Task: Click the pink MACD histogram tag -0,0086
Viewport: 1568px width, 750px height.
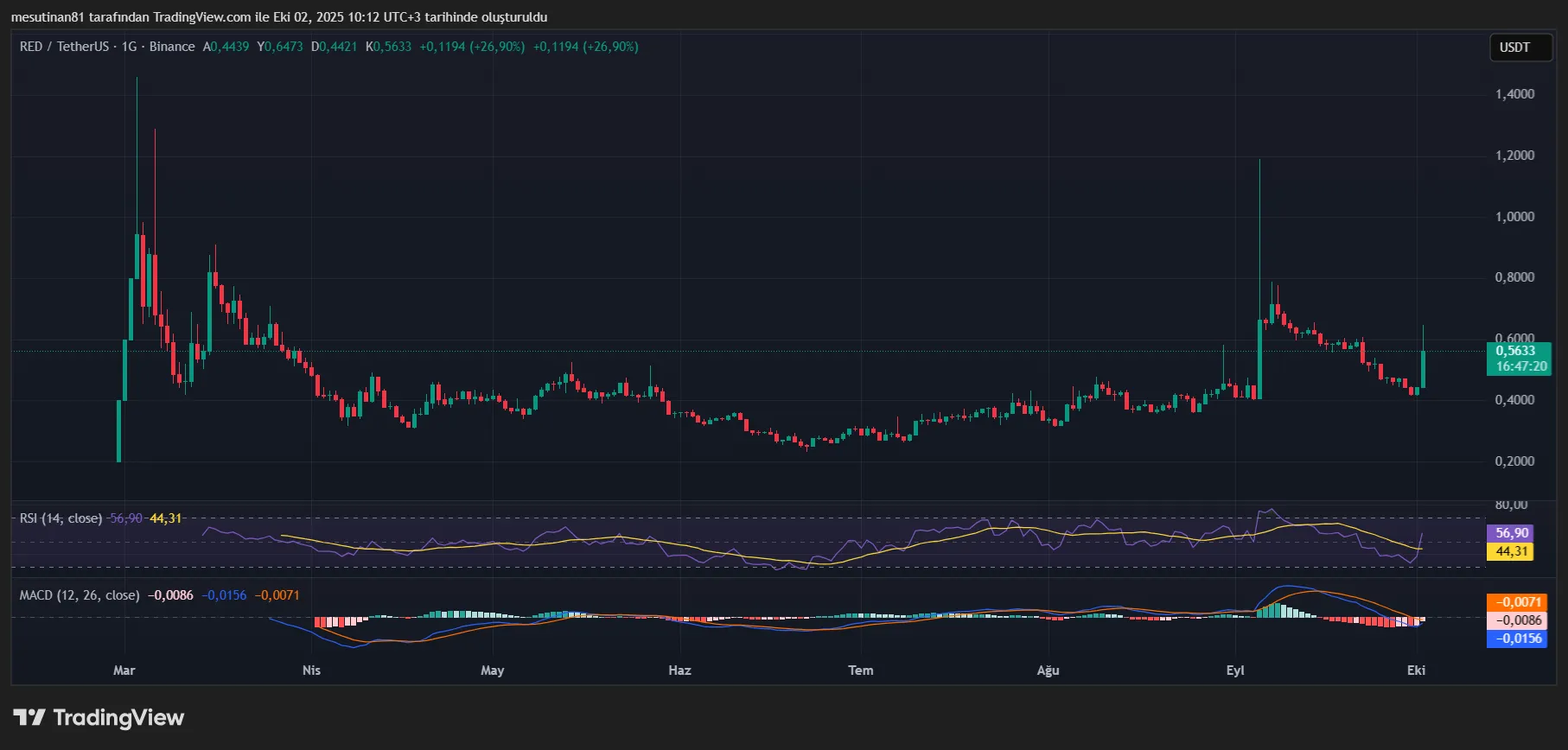Action: [x=1518, y=620]
